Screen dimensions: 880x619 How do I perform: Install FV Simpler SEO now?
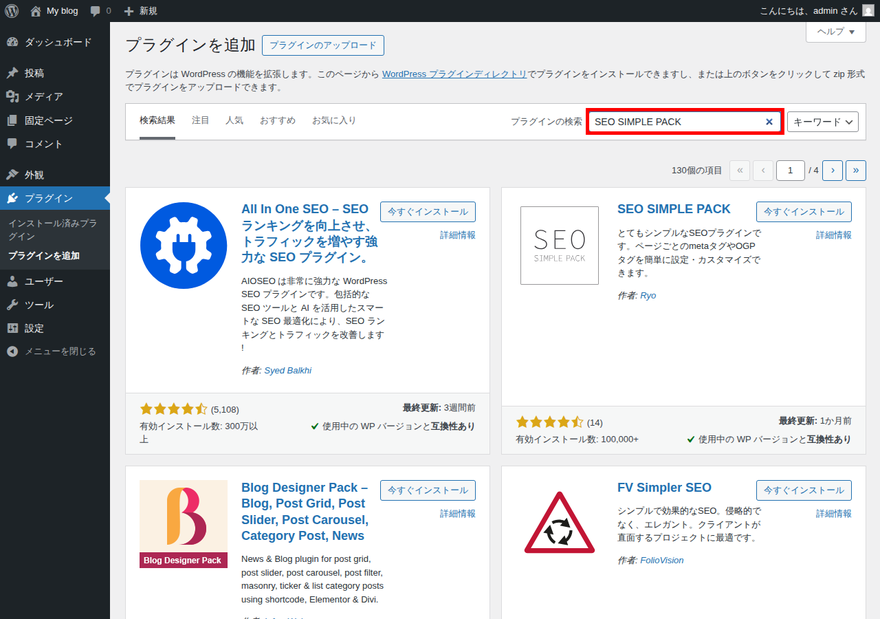804,490
